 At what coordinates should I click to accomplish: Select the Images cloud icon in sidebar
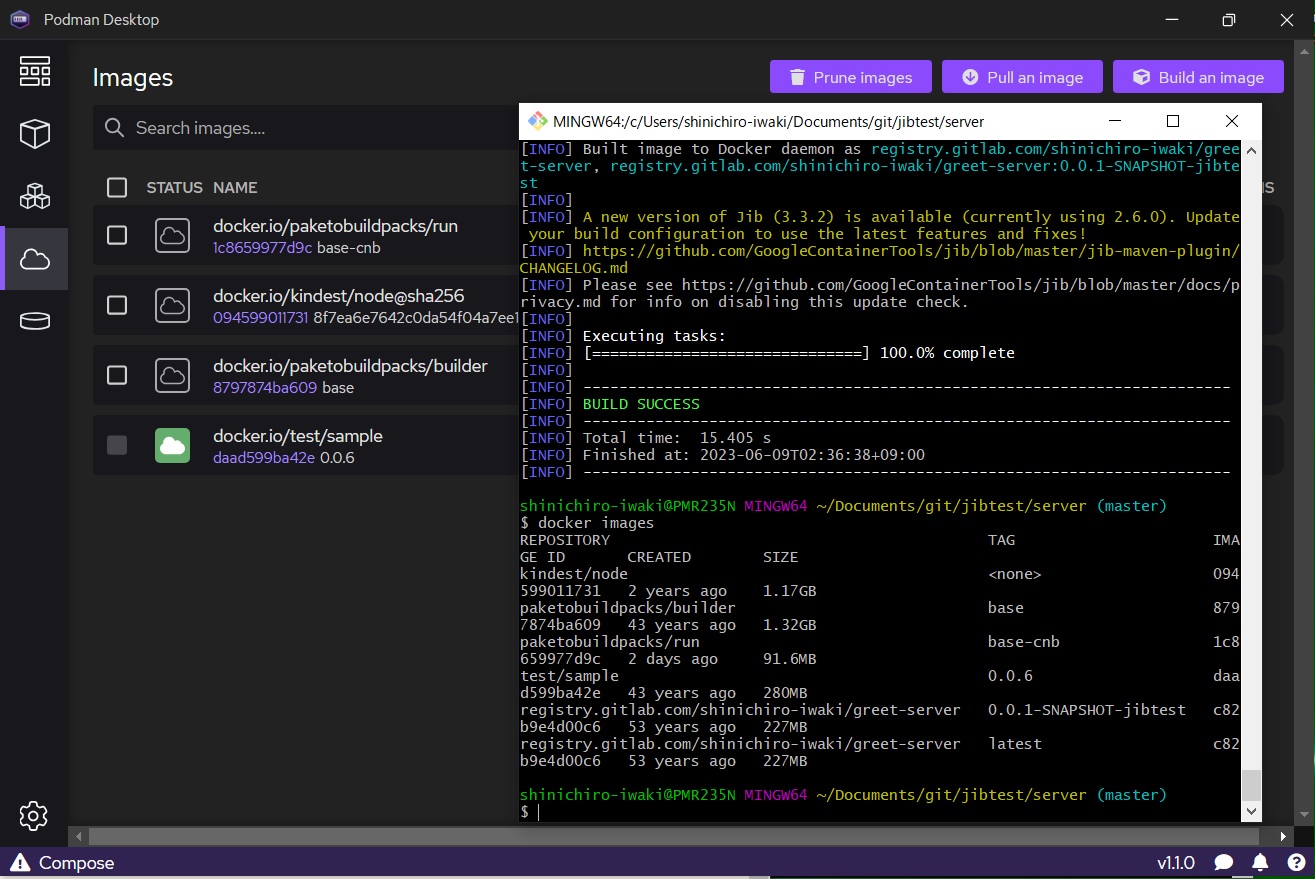click(x=35, y=259)
